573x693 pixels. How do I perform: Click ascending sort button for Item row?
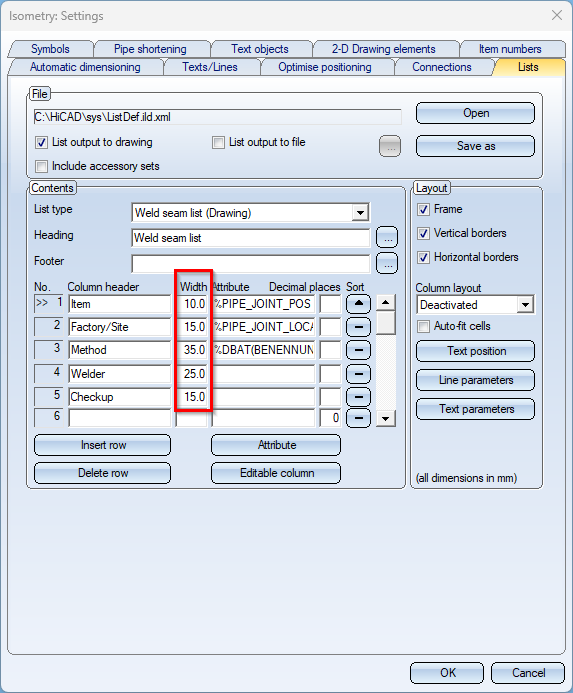359,304
